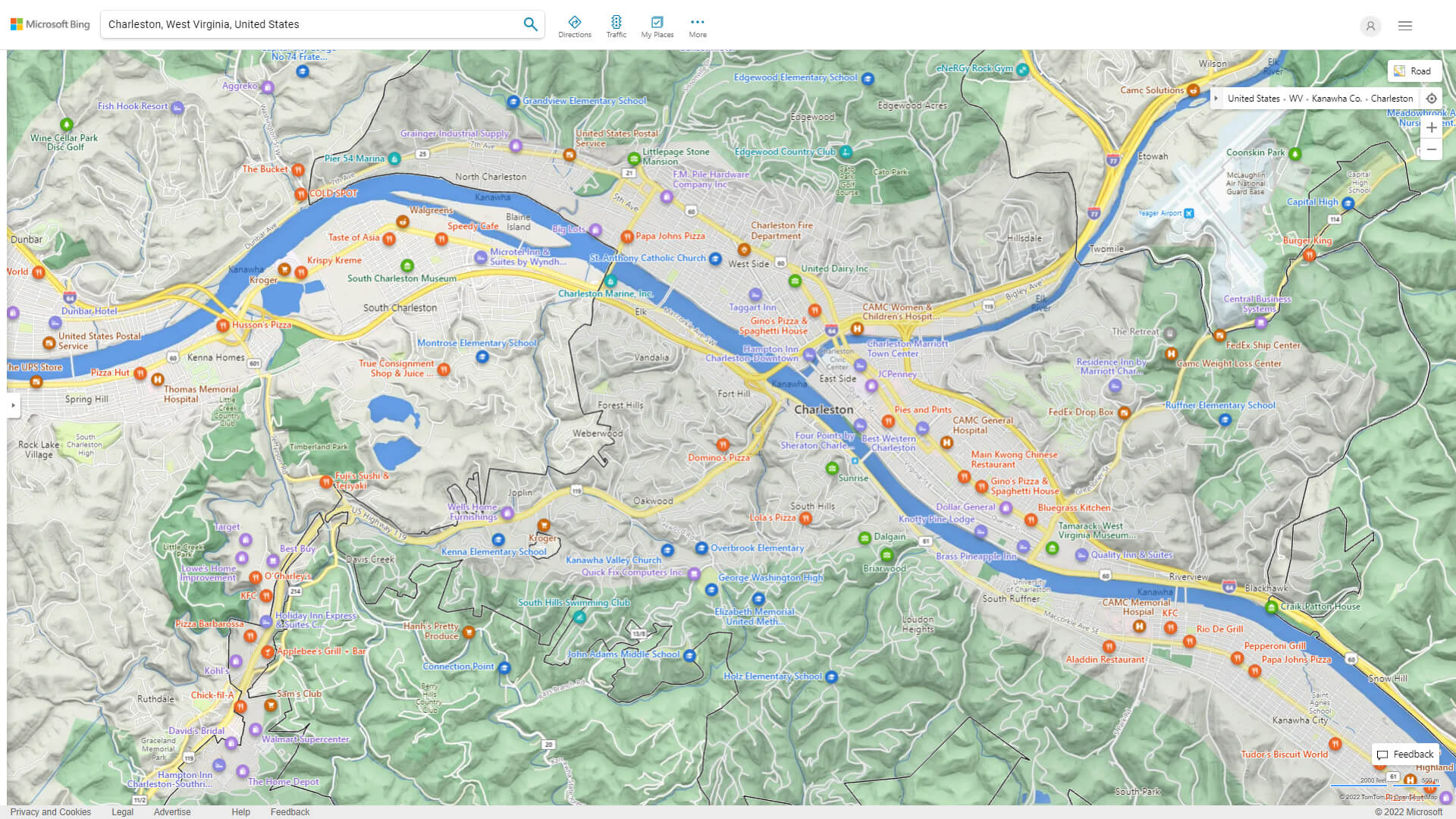Open the Road map style selector
The image size is (1456, 819).
(x=1414, y=71)
